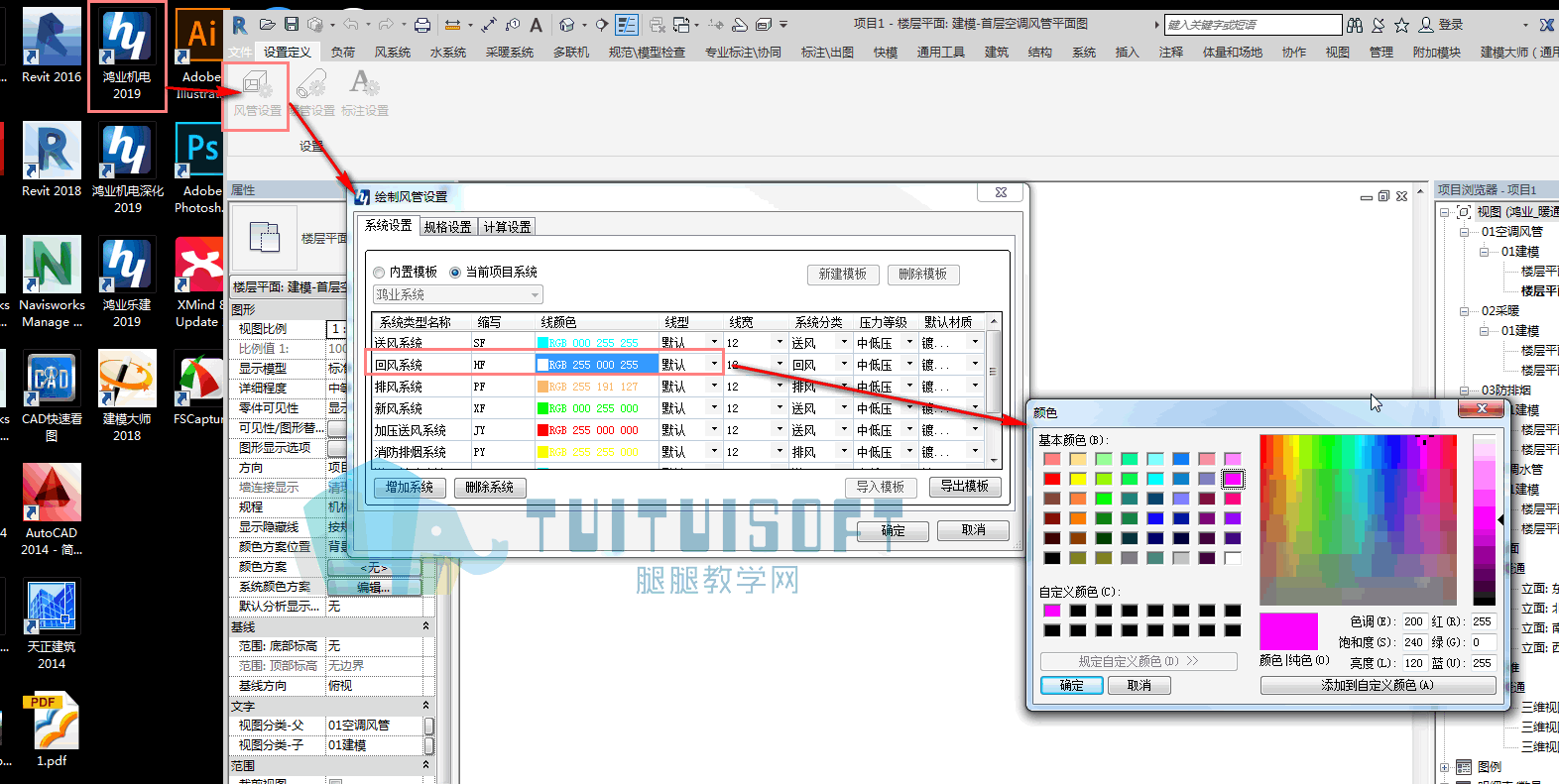Click the 增加系统 button
Image resolution: width=1559 pixels, height=784 pixels.
pyautogui.click(x=411, y=488)
